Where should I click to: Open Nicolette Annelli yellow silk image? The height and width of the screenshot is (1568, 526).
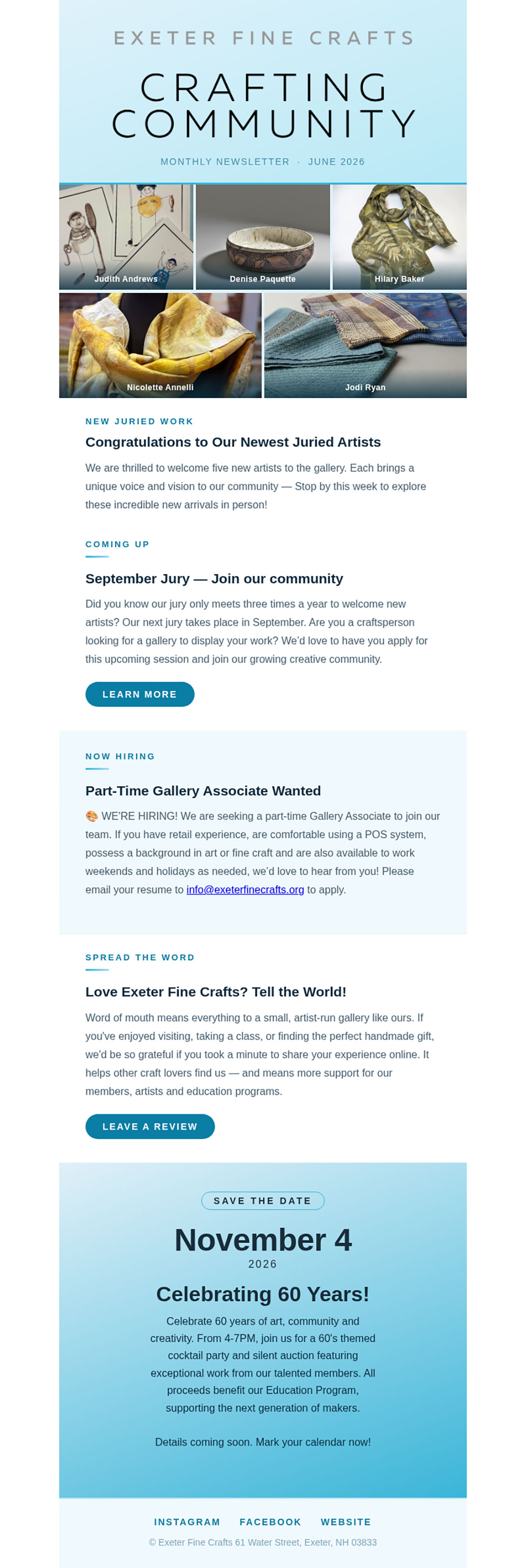coord(160,345)
